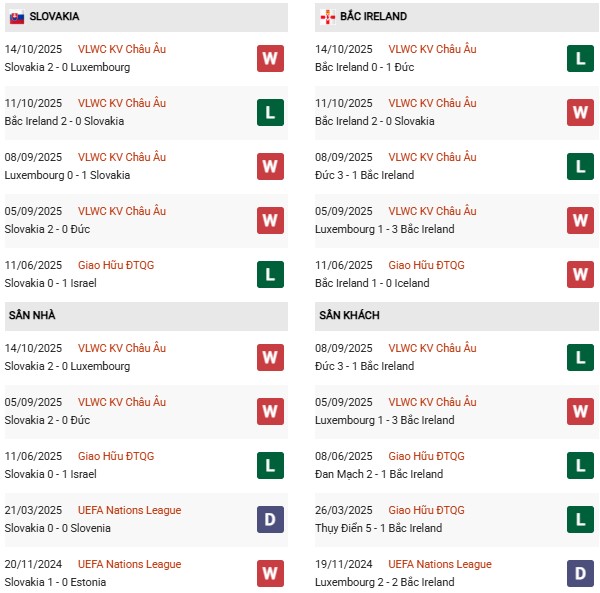Select the Sân Nhà section header
Screen dimensions: 600x593
pos(32,315)
